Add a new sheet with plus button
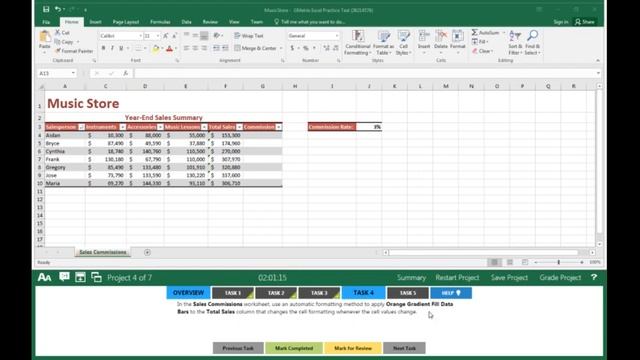 [147, 252]
